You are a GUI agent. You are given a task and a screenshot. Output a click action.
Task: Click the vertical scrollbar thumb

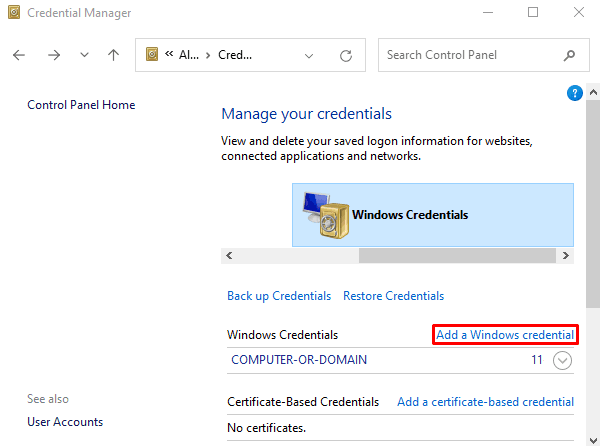click(x=593, y=203)
